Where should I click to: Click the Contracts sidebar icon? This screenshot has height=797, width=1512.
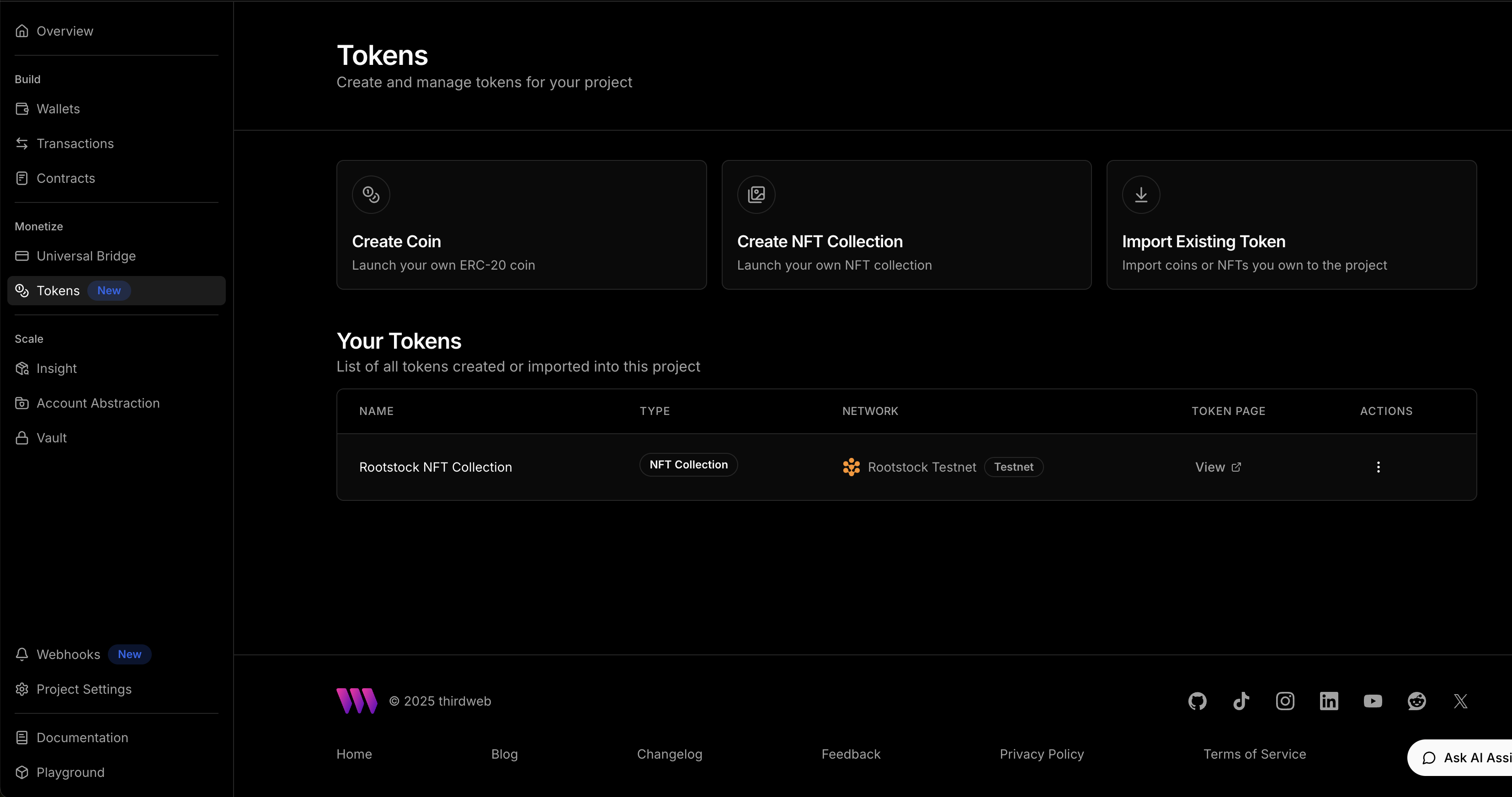point(22,178)
